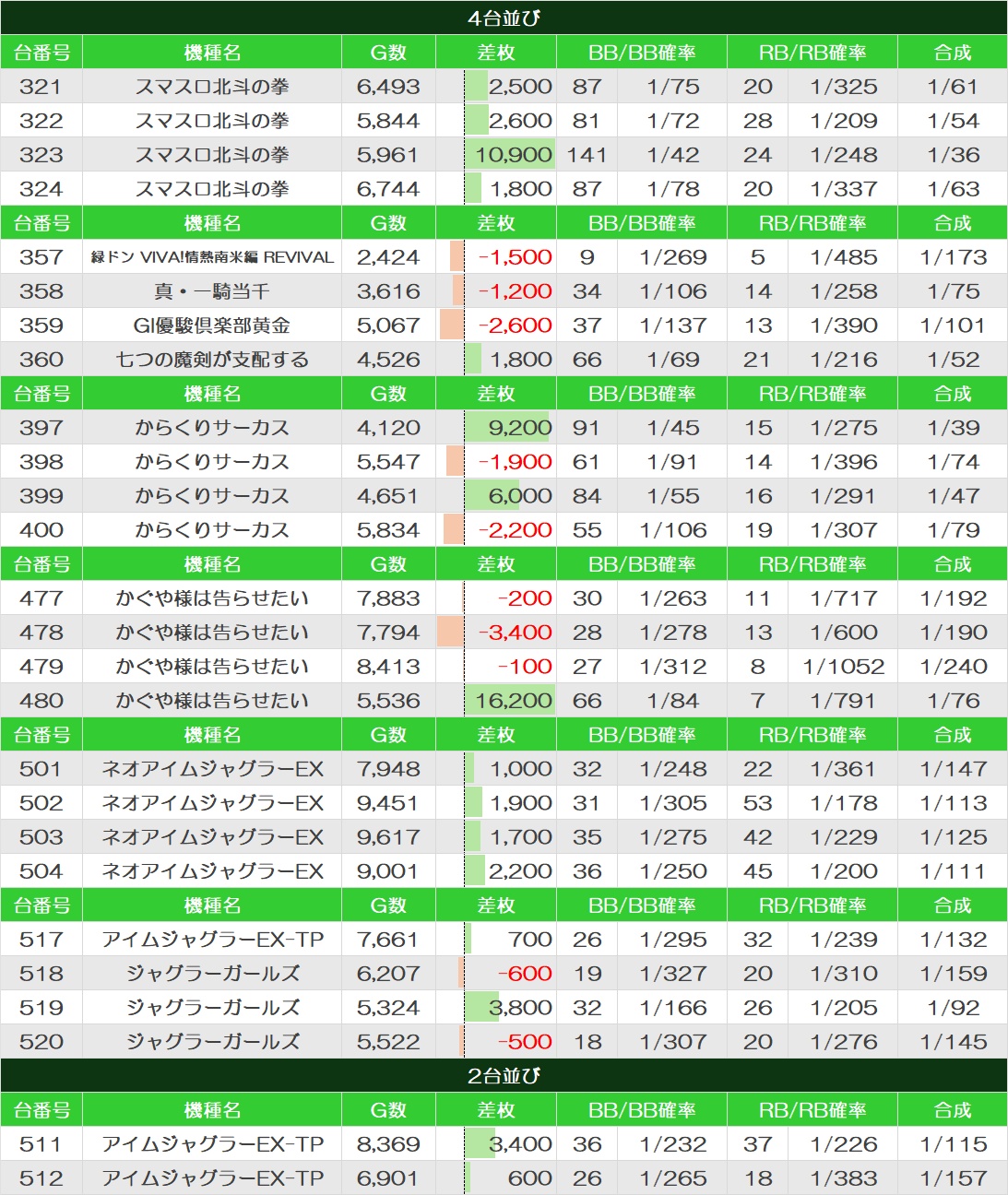Click BB count 141 for machine 323
The width and height of the screenshot is (1008, 1195).
point(587,155)
